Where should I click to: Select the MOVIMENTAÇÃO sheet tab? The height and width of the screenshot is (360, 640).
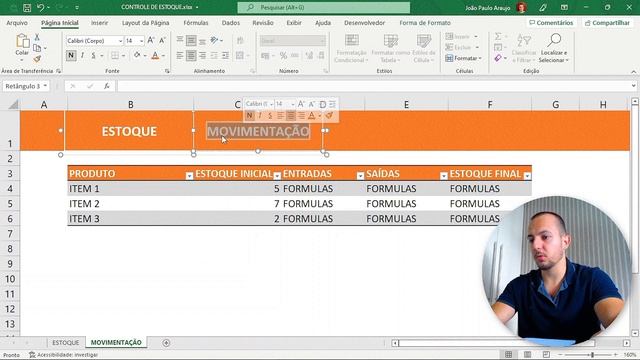click(116, 342)
